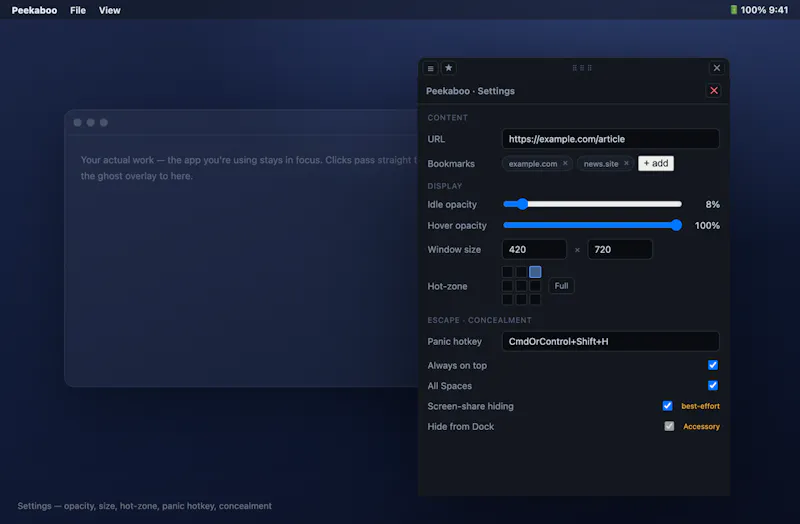Open the news.site bookmark chip
The height and width of the screenshot is (524, 800).
point(601,164)
